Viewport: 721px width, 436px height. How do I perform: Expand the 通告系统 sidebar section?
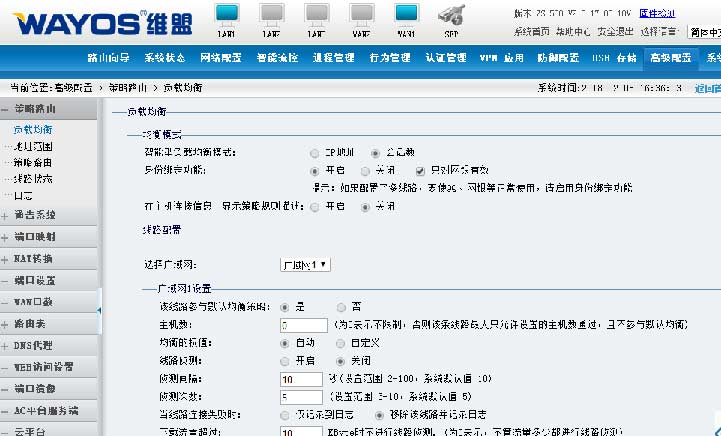(48, 215)
